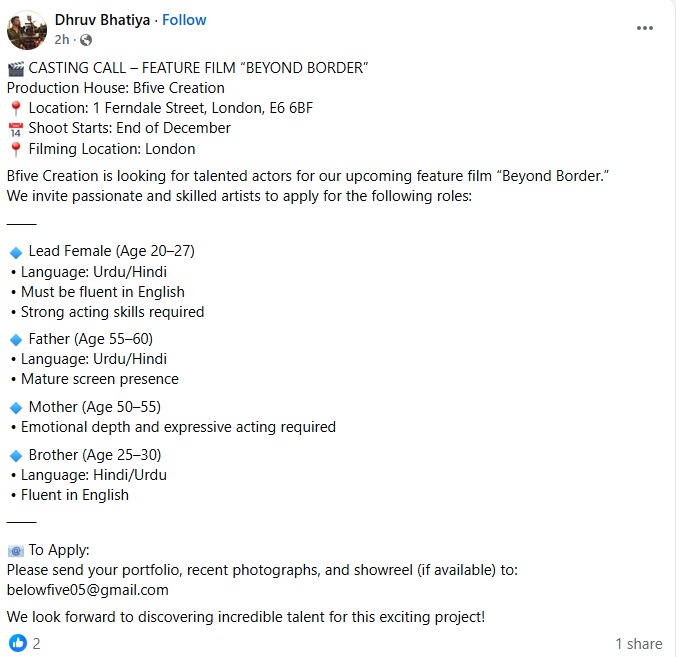This screenshot has width=676, height=657.
Task: Click the blue Like reaction icon
Action: 17,643
